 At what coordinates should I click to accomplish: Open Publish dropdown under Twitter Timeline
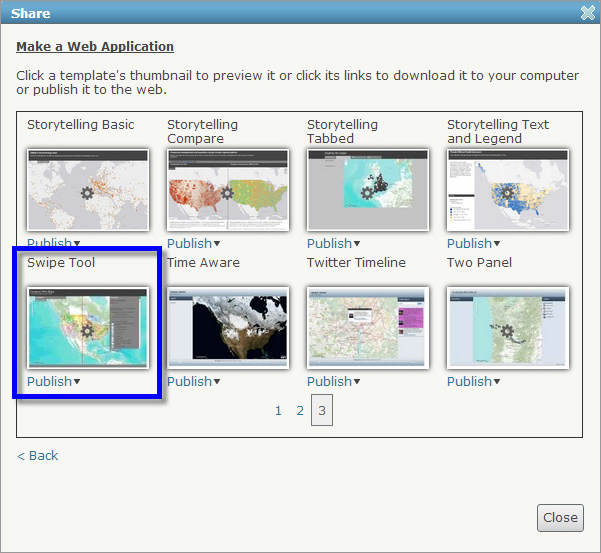click(x=333, y=381)
